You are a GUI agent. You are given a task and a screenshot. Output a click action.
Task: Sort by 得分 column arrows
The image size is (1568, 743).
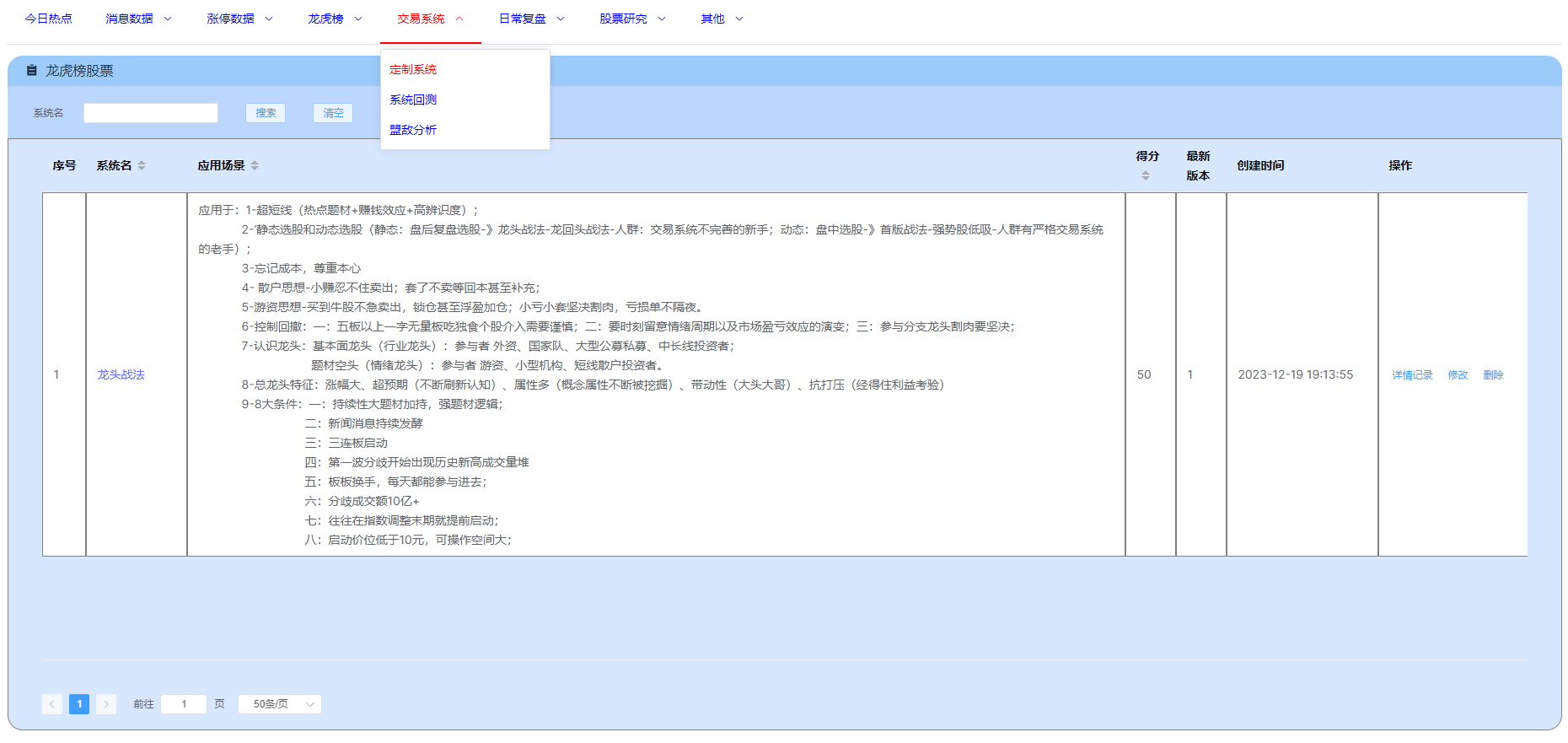(x=1145, y=175)
